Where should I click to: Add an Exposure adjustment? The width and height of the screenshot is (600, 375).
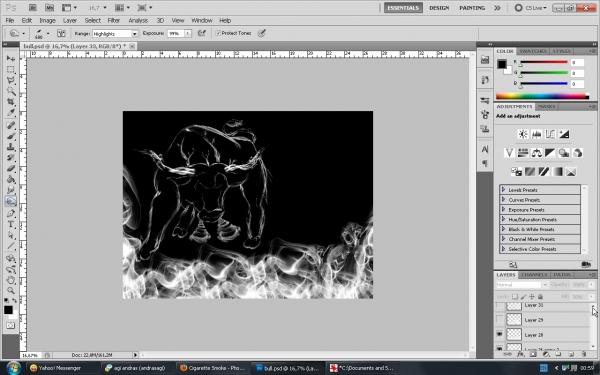click(x=564, y=134)
